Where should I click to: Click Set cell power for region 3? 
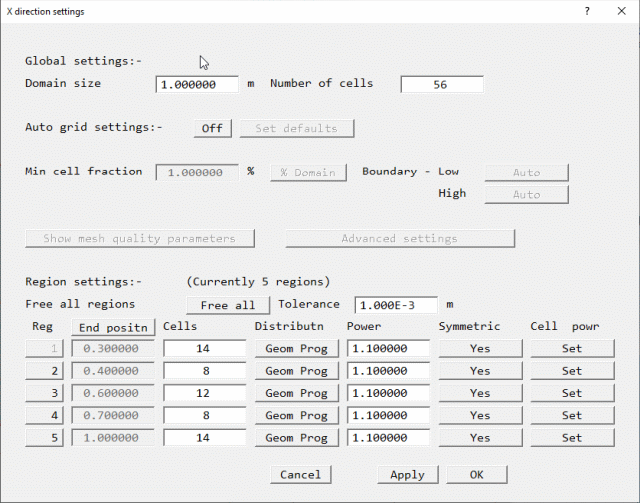point(571,393)
